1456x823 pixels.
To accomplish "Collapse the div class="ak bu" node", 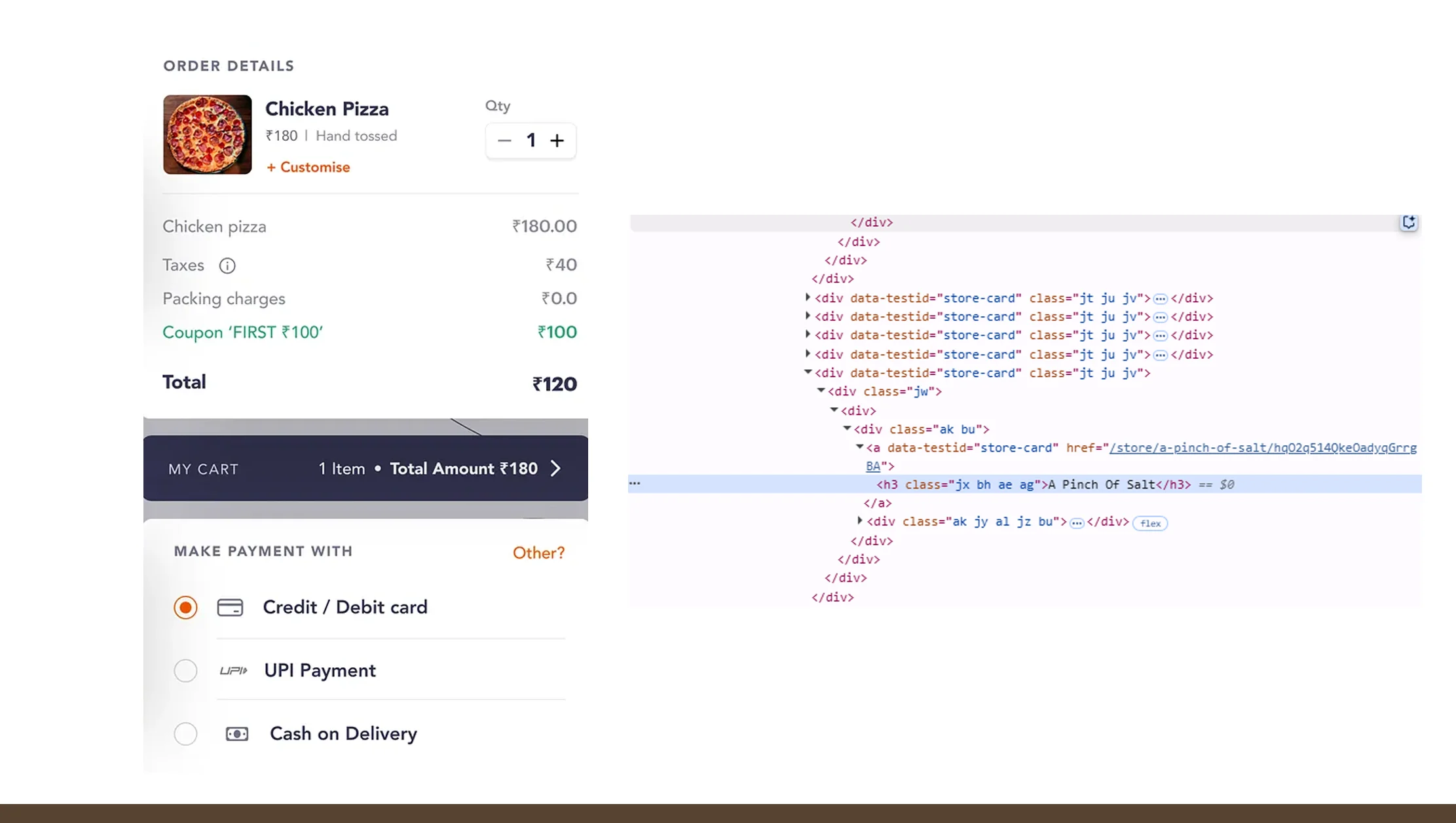I will [x=847, y=429].
